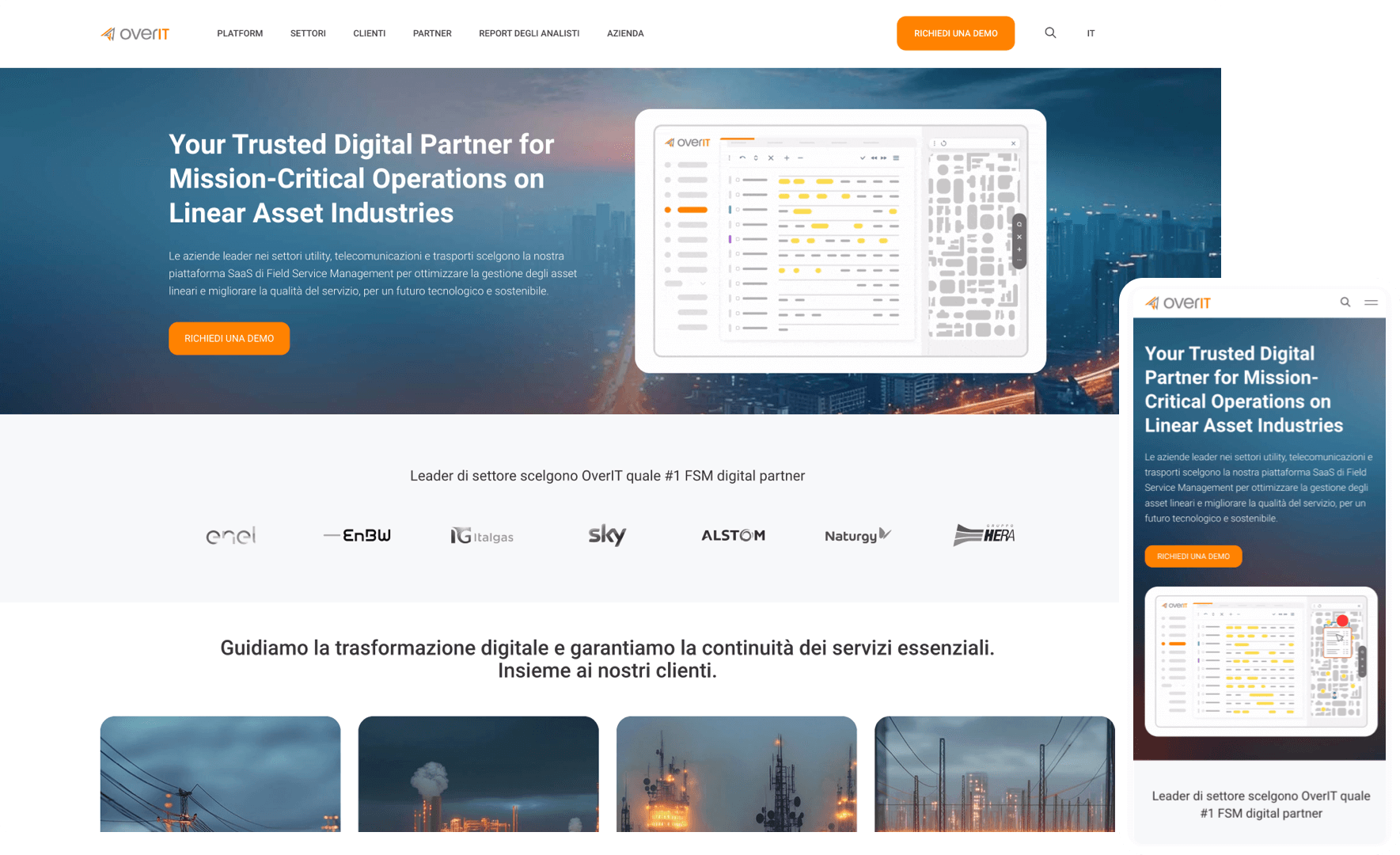The width and height of the screenshot is (1400, 855).
Task: Open the Settori menu
Action: [x=308, y=33]
